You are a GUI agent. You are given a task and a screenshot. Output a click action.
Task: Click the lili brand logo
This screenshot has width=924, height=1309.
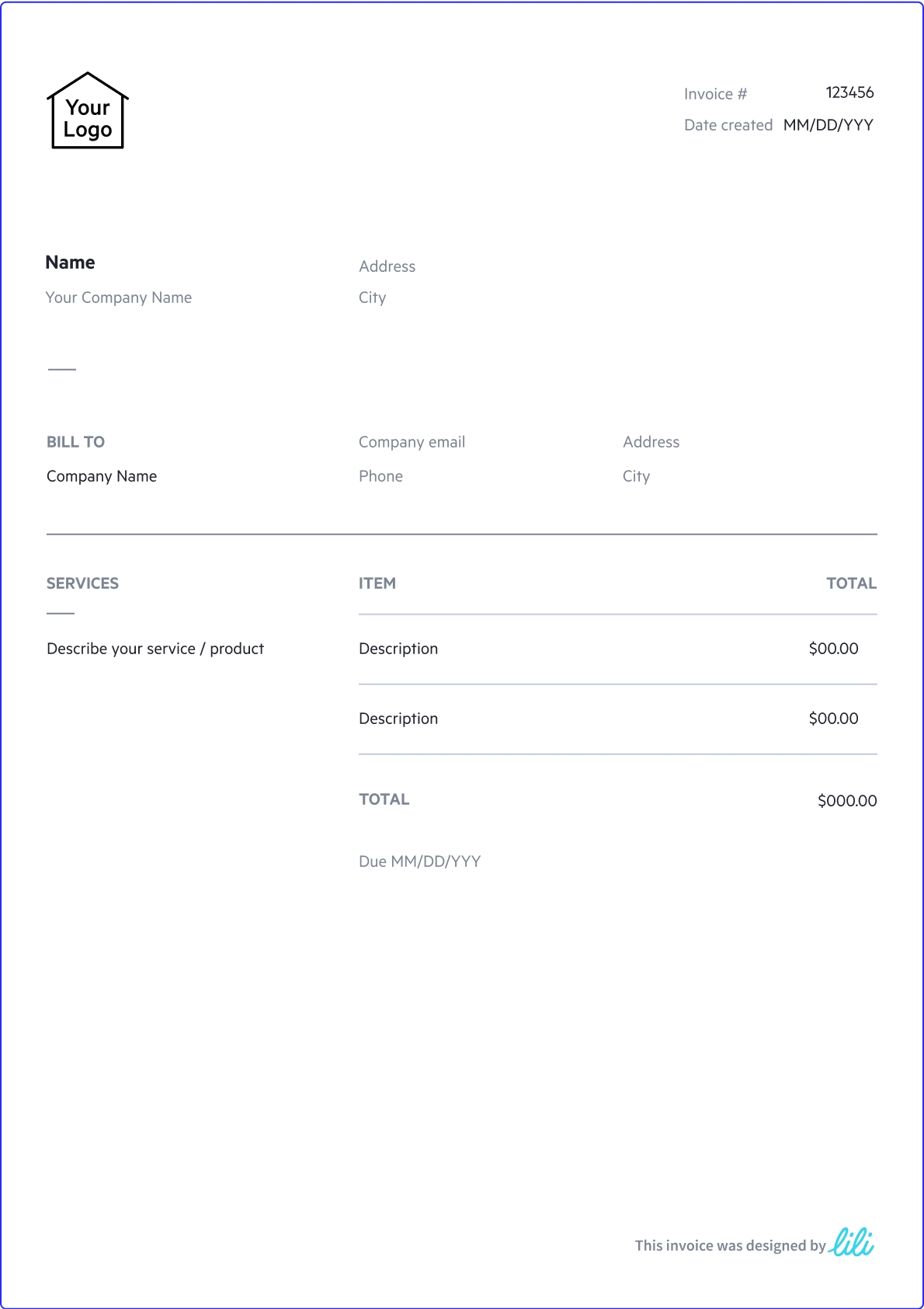click(851, 1242)
